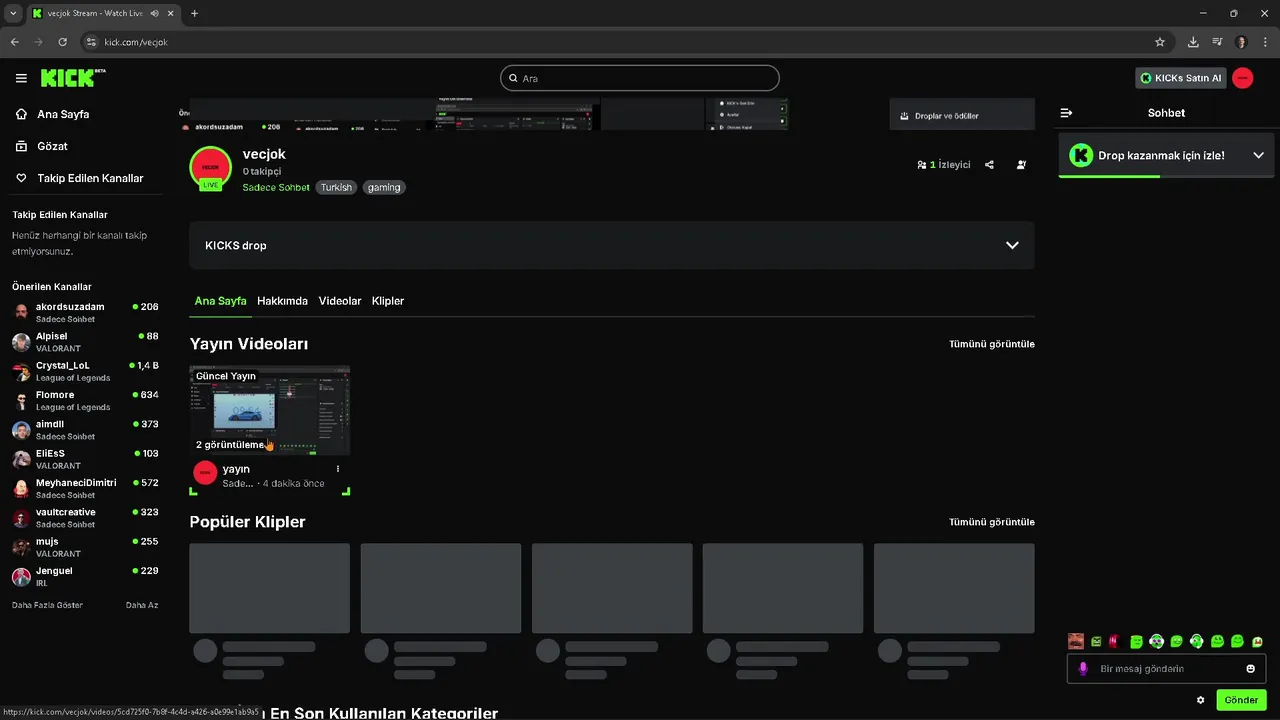Insert the mustache man face emote

tap(1076, 641)
